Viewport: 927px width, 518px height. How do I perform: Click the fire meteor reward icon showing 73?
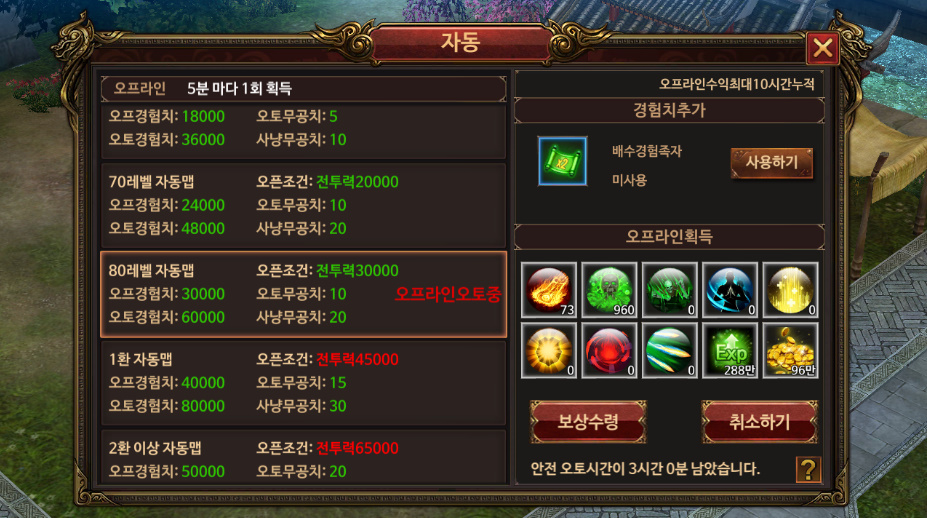(x=549, y=290)
